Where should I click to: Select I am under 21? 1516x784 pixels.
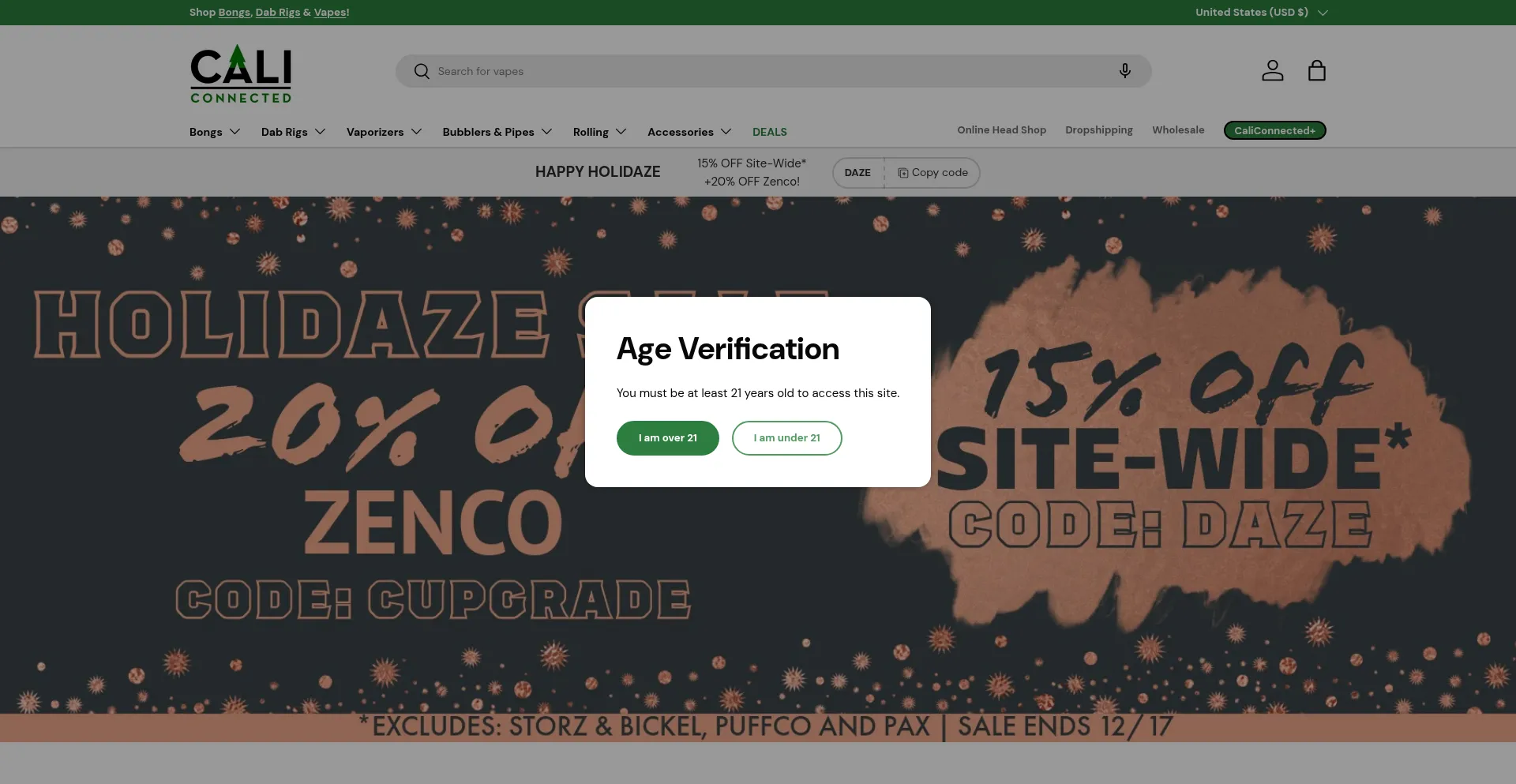click(x=786, y=438)
